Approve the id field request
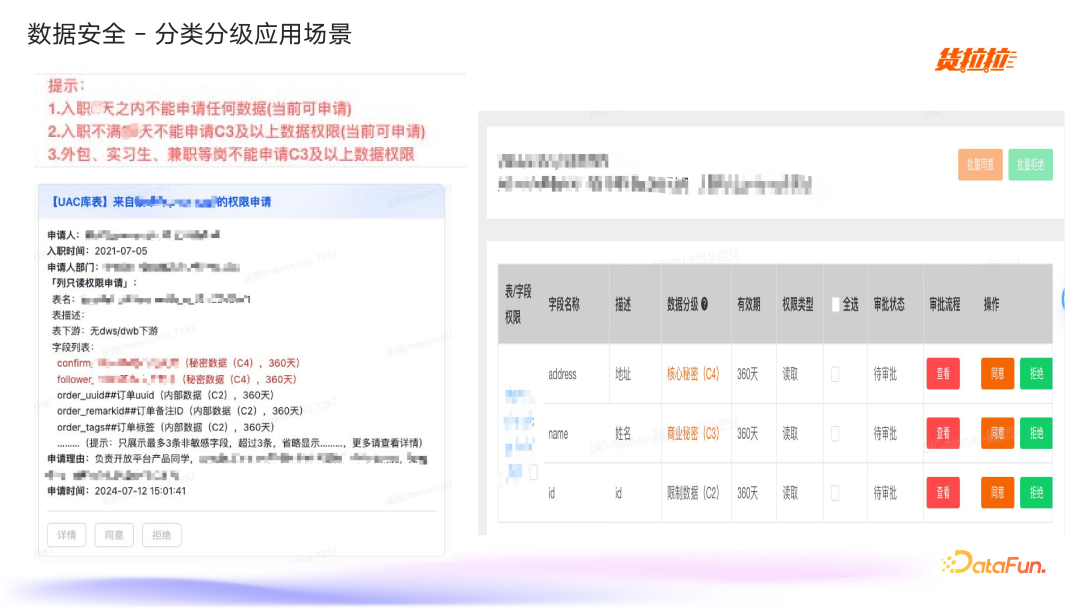The image size is (1080, 608). coord(997,492)
